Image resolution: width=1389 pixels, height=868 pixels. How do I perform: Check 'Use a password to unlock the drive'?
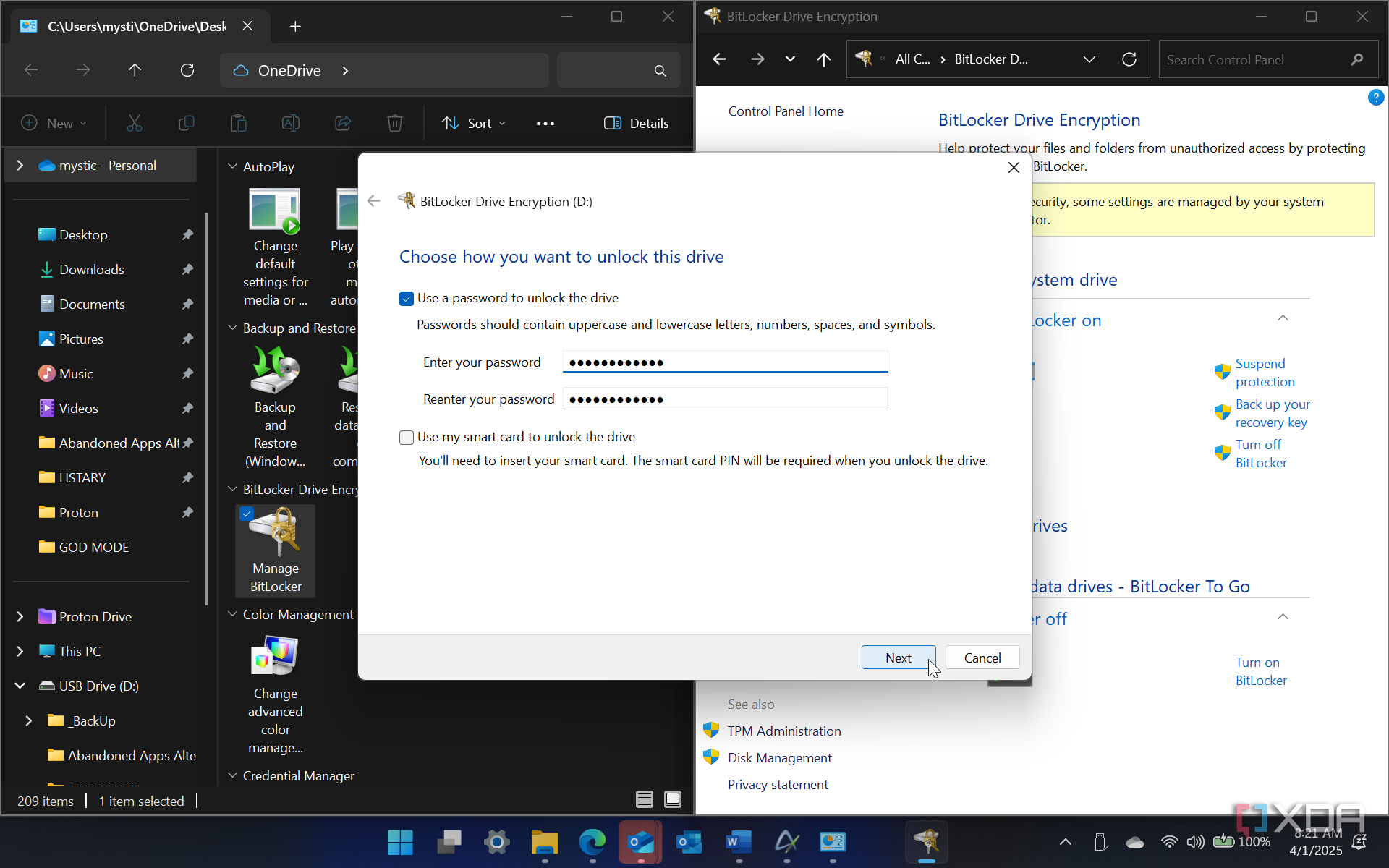(x=407, y=299)
